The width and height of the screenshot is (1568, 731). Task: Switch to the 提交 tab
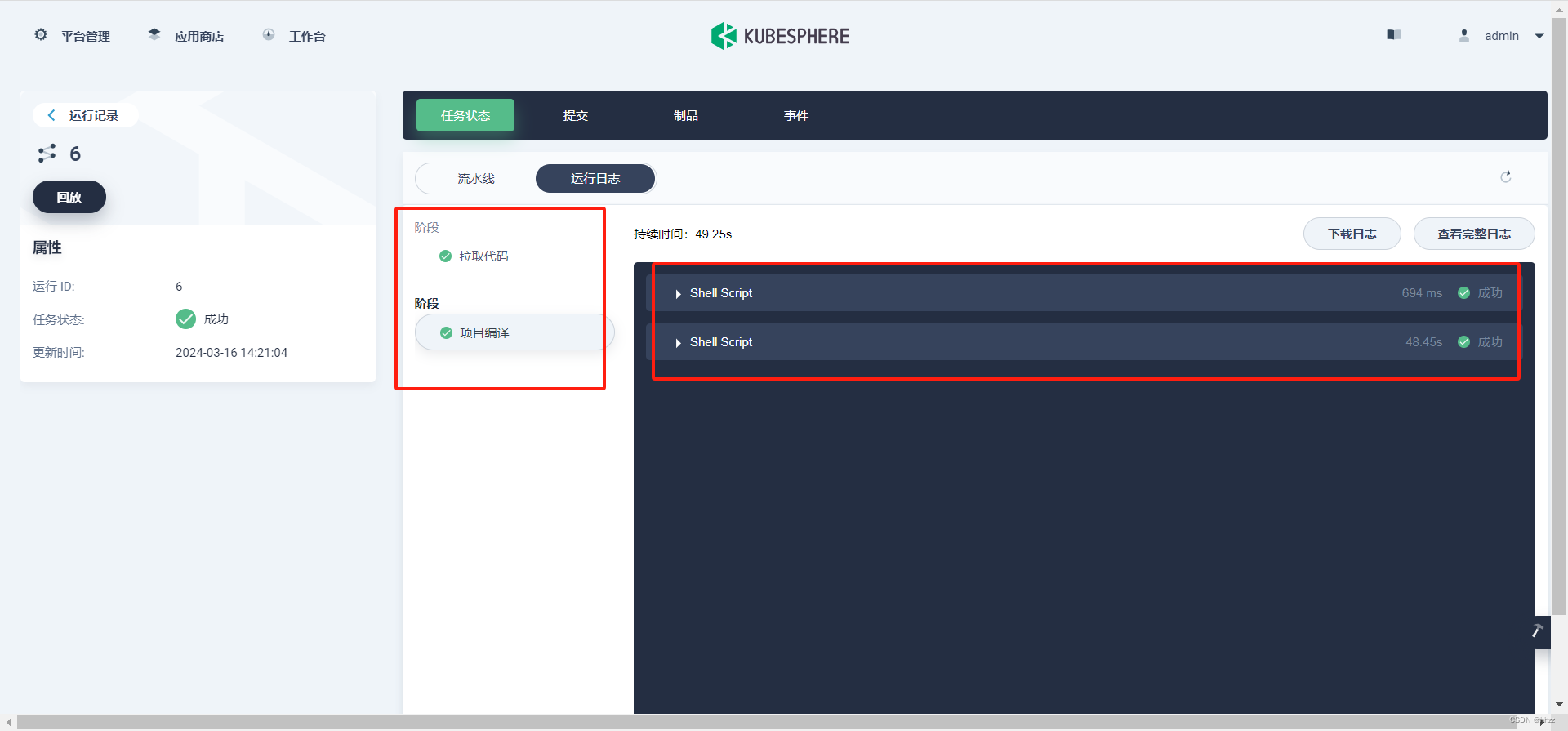(x=576, y=115)
